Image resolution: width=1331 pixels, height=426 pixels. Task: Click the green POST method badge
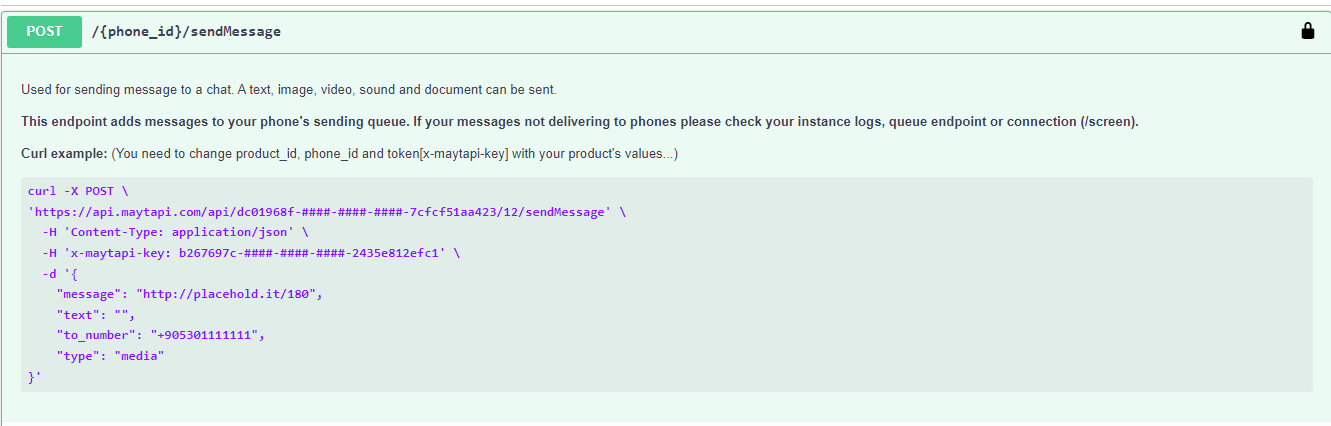(x=44, y=31)
